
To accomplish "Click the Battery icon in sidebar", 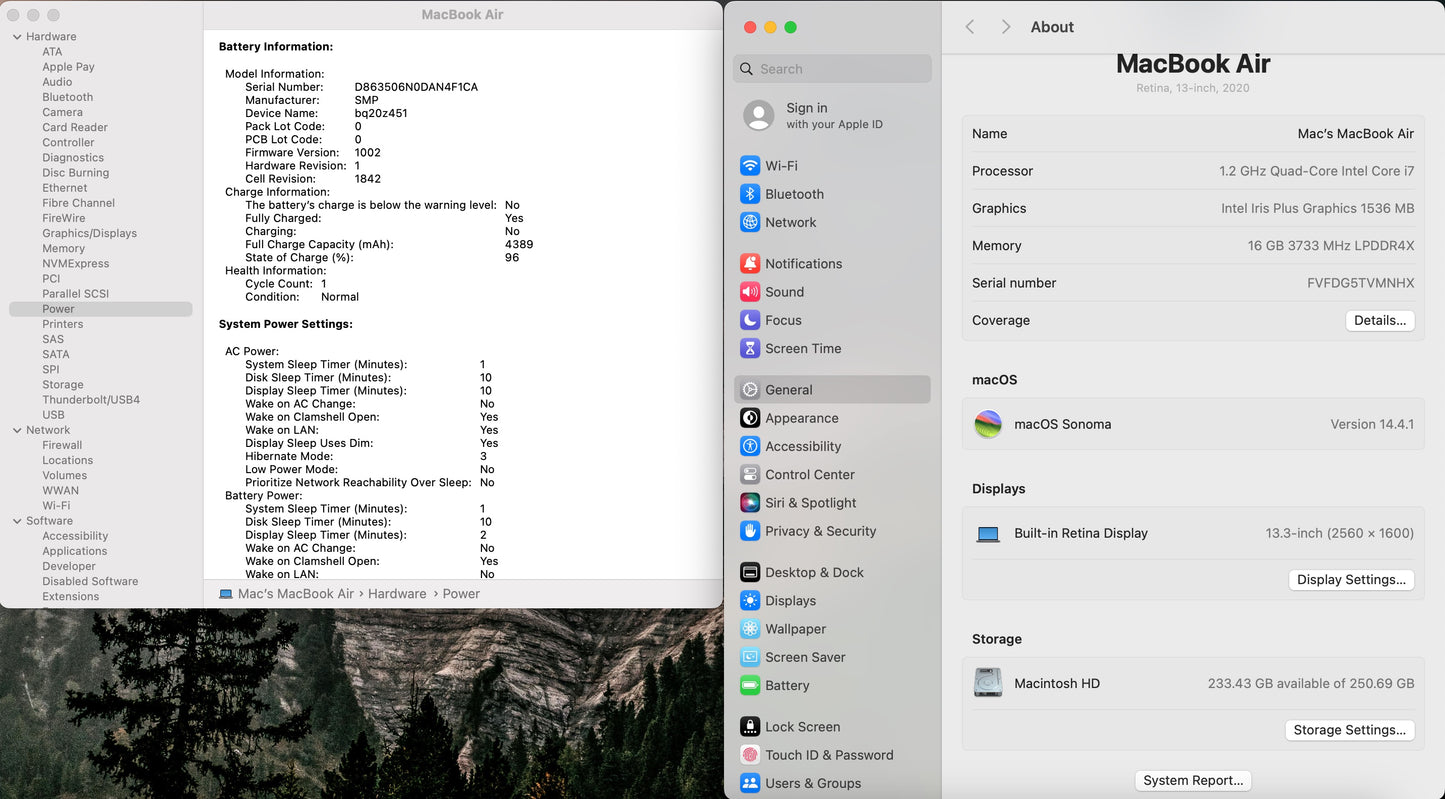I will tap(749, 686).
